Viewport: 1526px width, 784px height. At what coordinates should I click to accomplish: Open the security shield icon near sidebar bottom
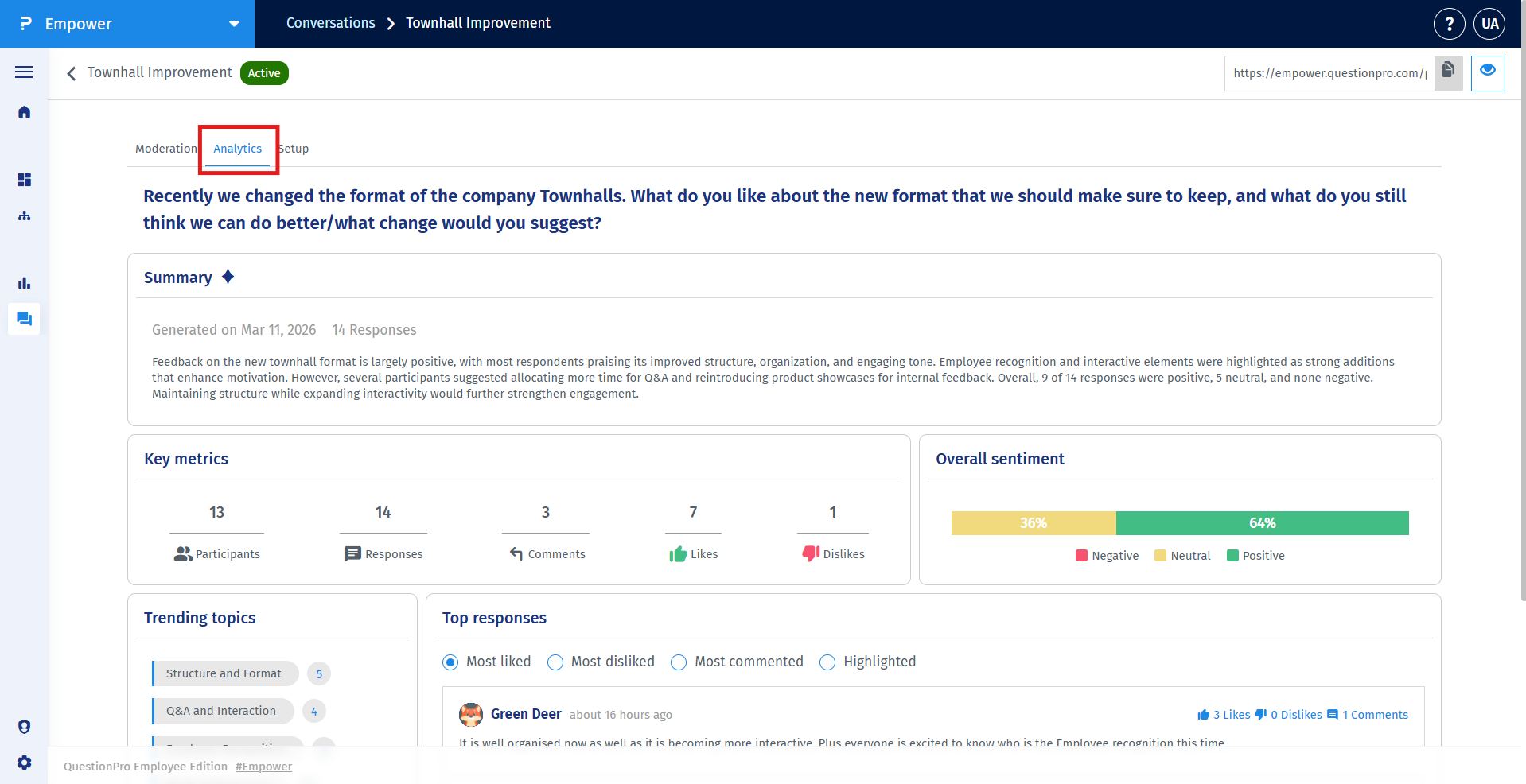point(24,726)
